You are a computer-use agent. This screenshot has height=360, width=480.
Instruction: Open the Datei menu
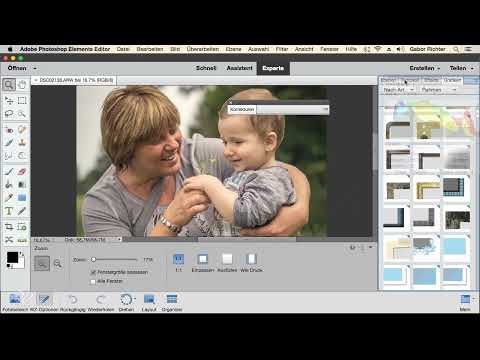click(123, 49)
